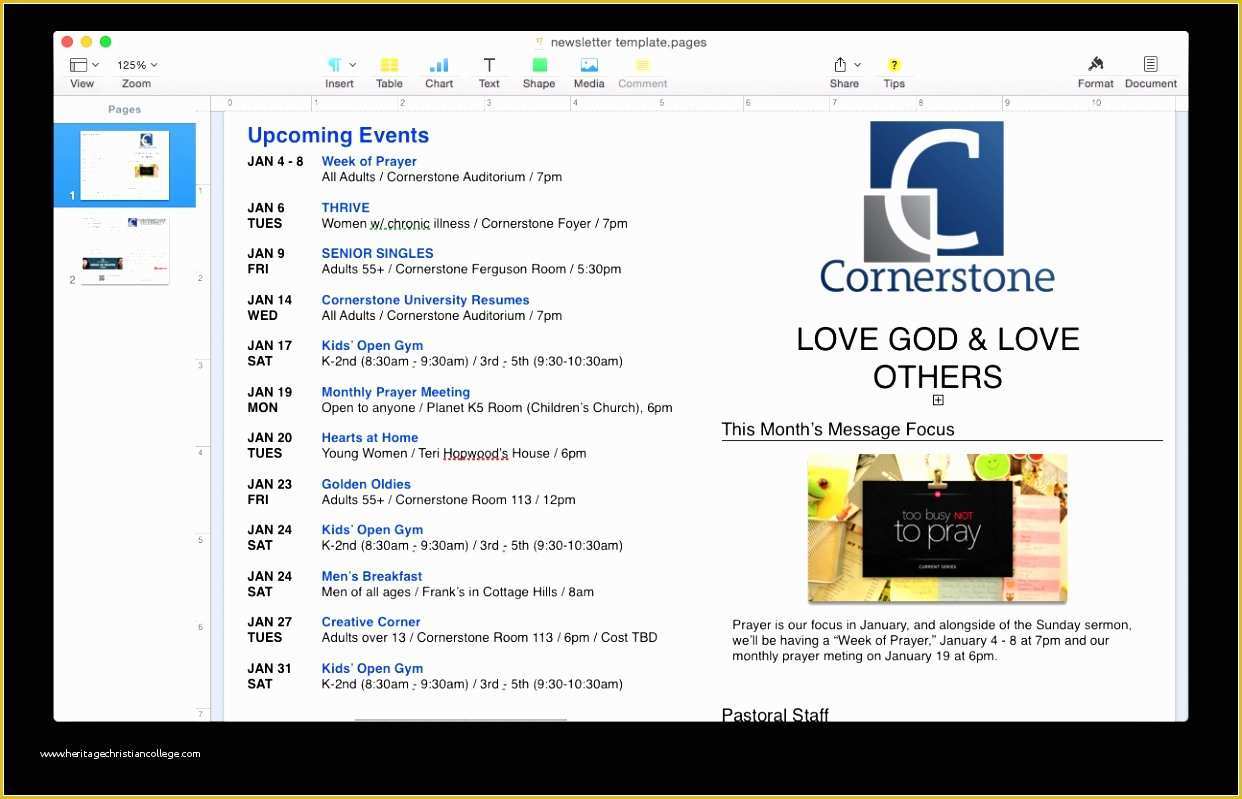Click the SENIOR SINGLES event title
This screenshot has height=799, width=1242.
(x=377, y=254)
